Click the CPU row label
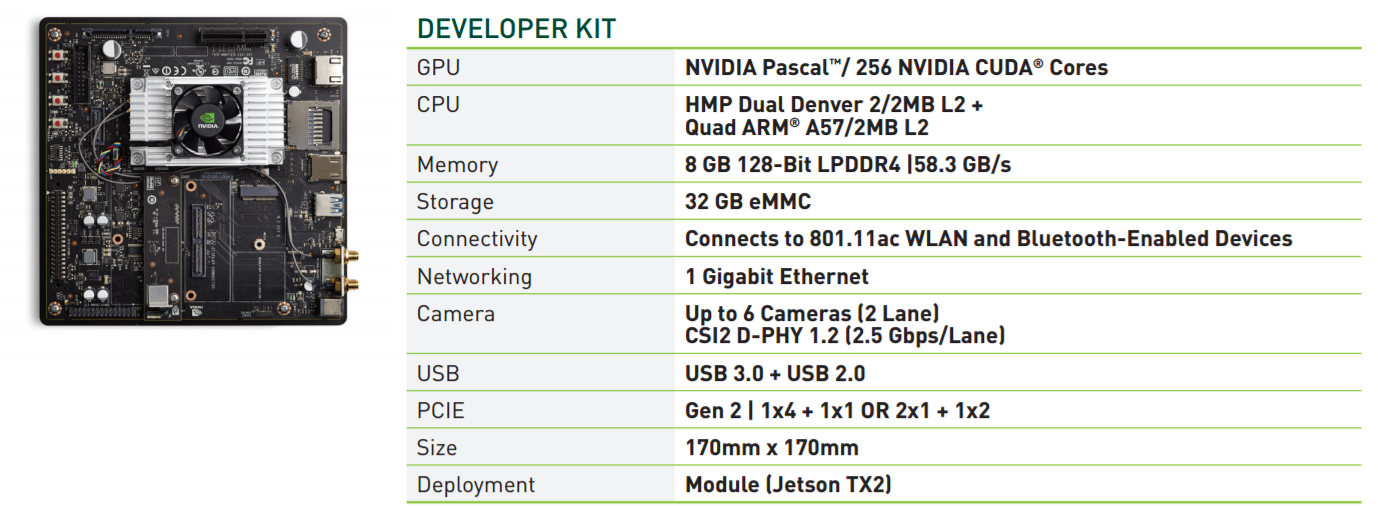The width and height of the screenshot is (1378, 528). point(439,105)
